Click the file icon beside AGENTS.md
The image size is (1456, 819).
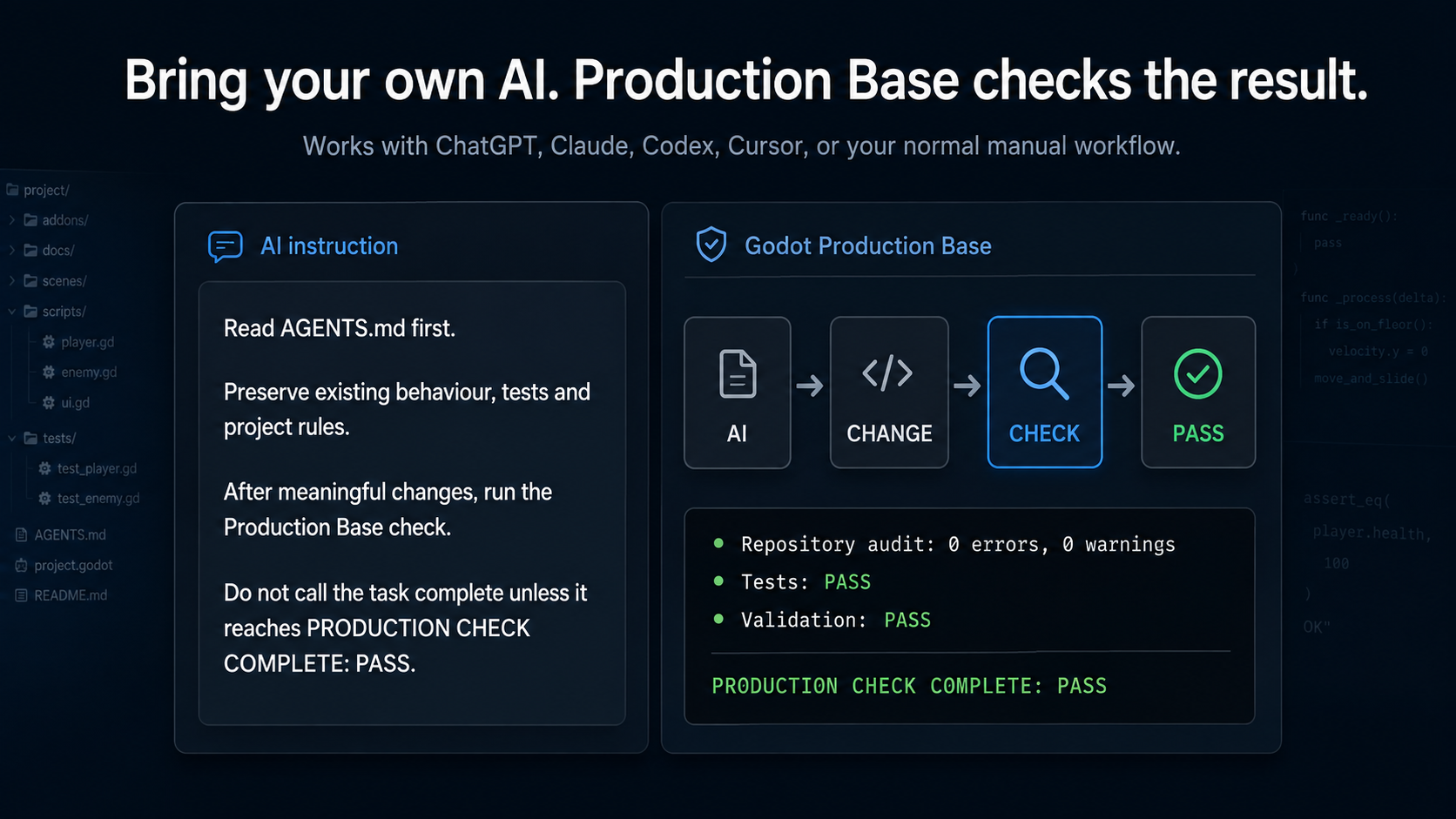click(21, 534)
